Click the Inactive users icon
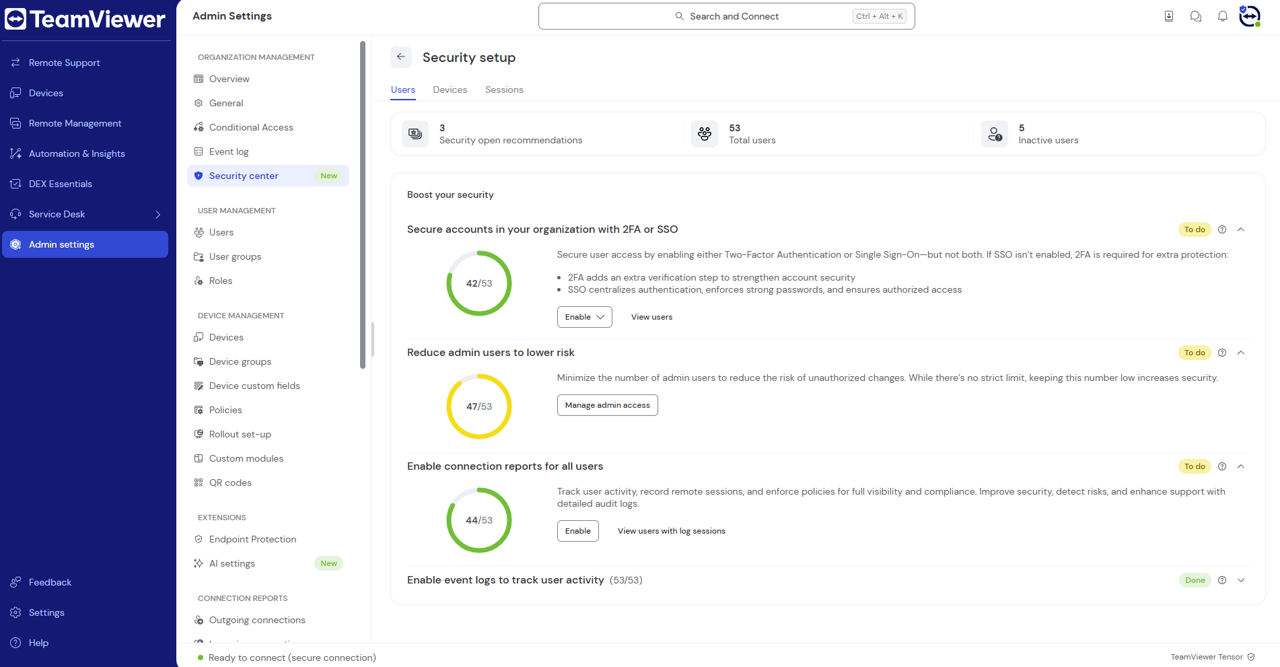 [x=994, y=134]
